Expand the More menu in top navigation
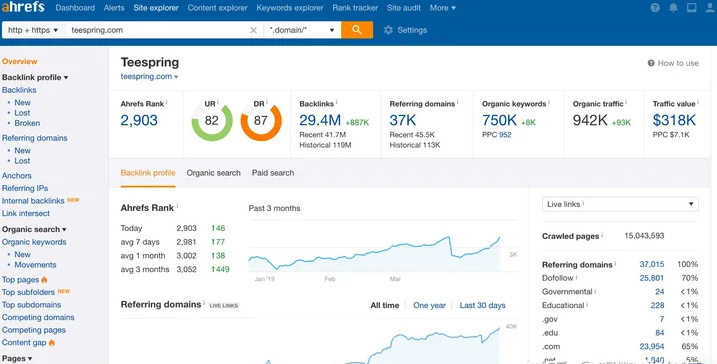This screenshot has height=364, width=717. [x=443, y=8]
